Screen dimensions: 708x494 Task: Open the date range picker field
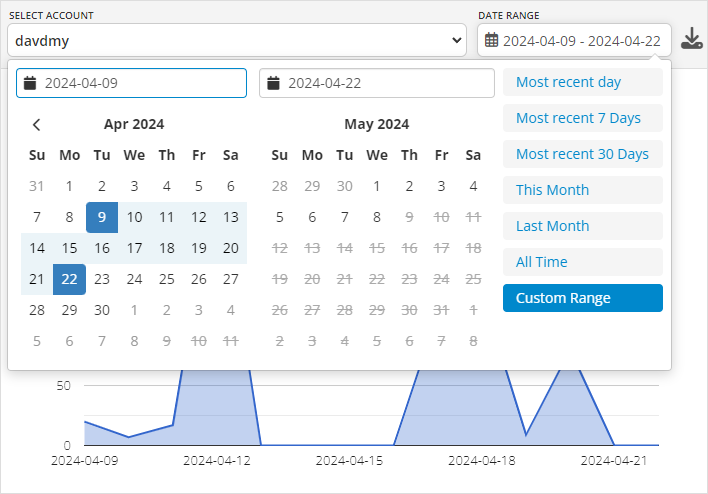click(x=574, y=40)
